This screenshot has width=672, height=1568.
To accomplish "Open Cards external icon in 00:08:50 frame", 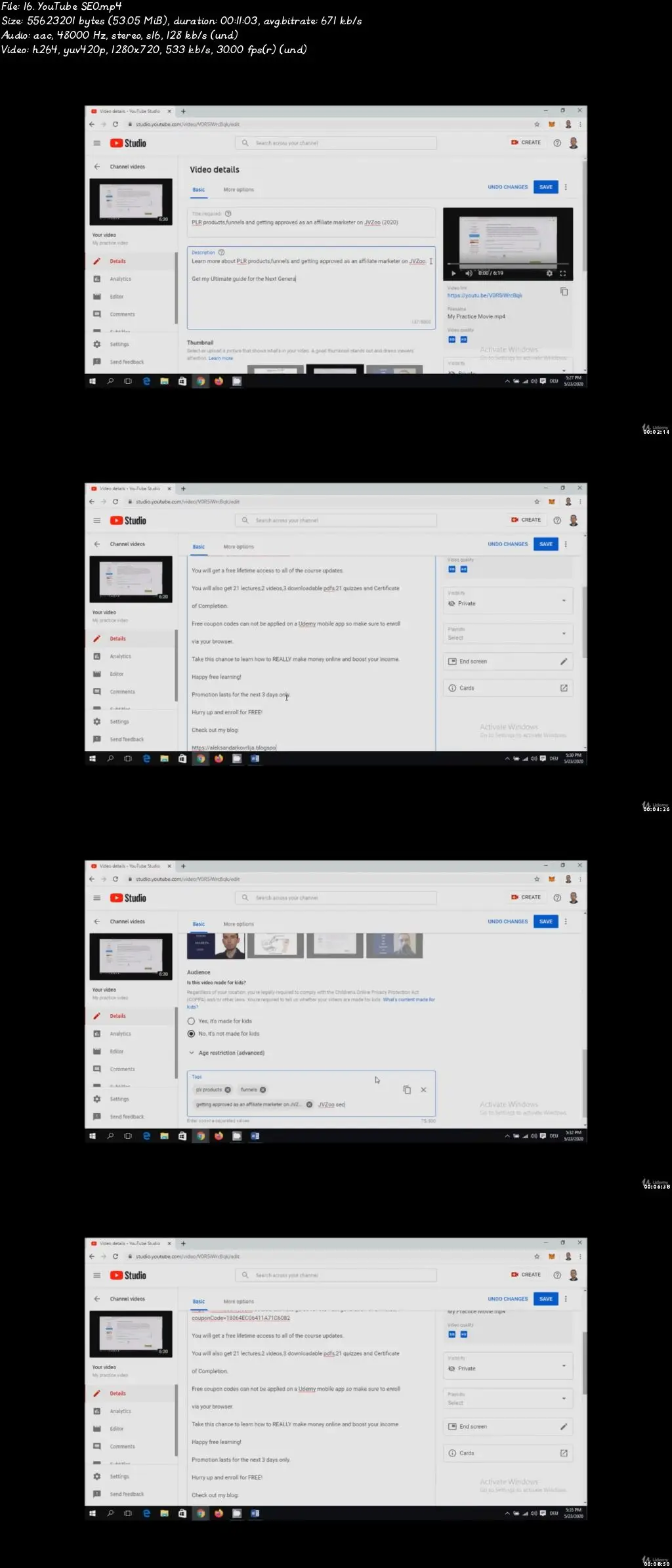I will click(564, 1453).
